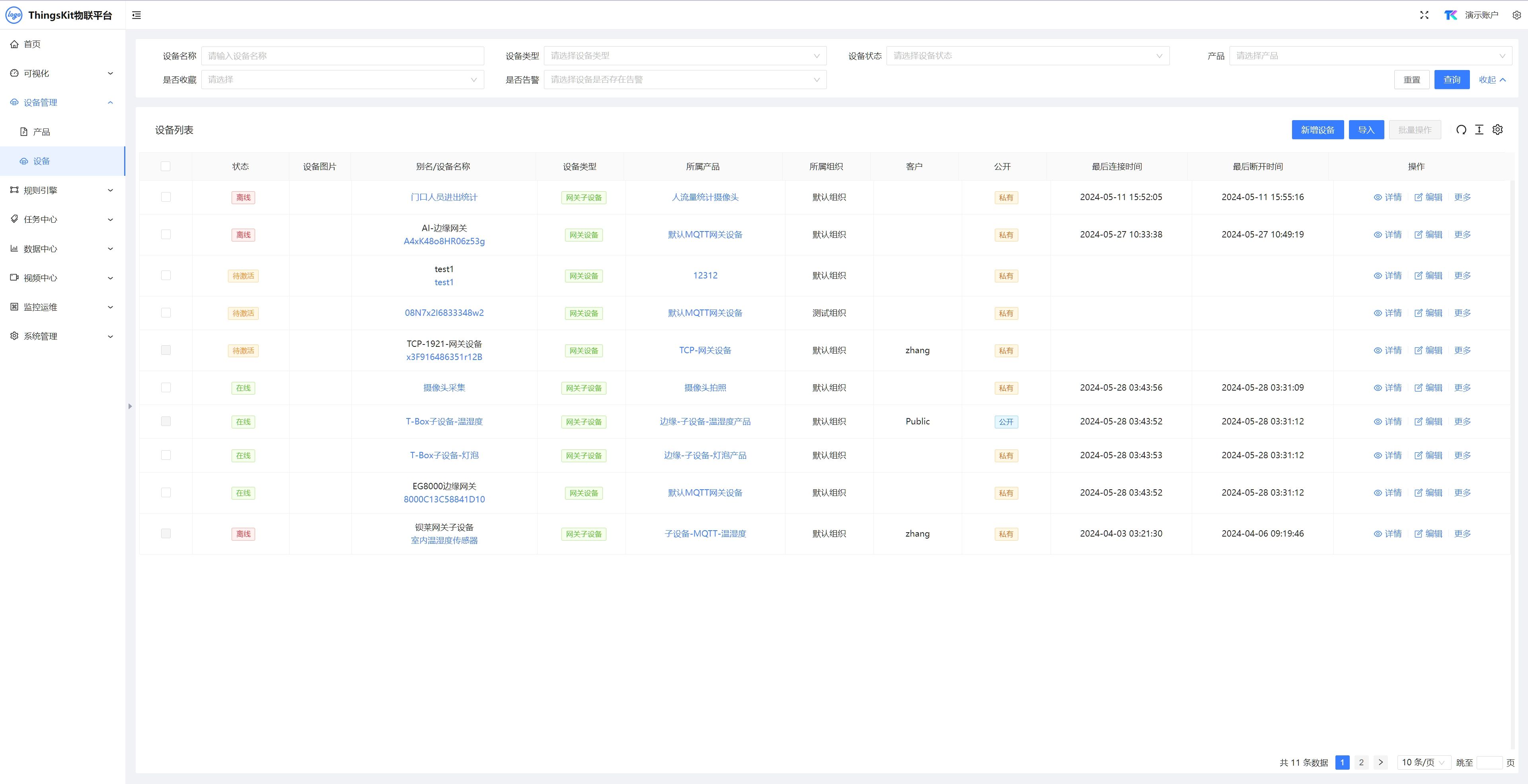Click 新增设备 button
The height and width of the screenshot is (784, 1528).
(1318, 130)
